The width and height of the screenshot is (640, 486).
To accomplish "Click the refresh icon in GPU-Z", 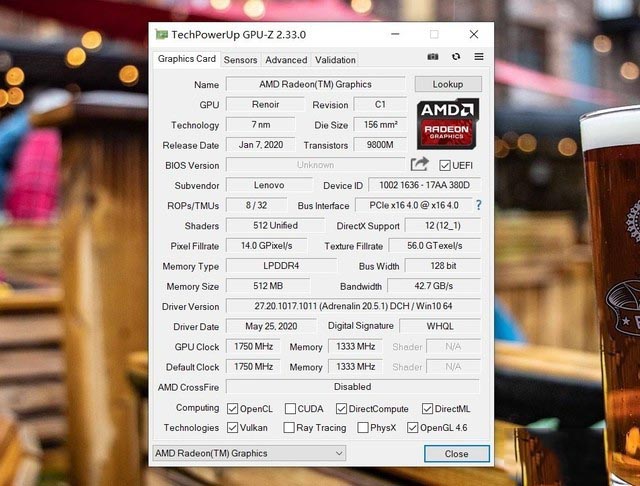I will pyautogui.click(x=456, y=57).
